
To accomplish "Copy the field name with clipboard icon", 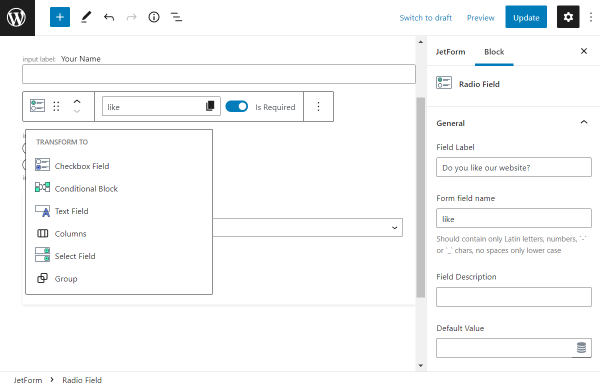I will pyautogui.click(x=210, y=106).
